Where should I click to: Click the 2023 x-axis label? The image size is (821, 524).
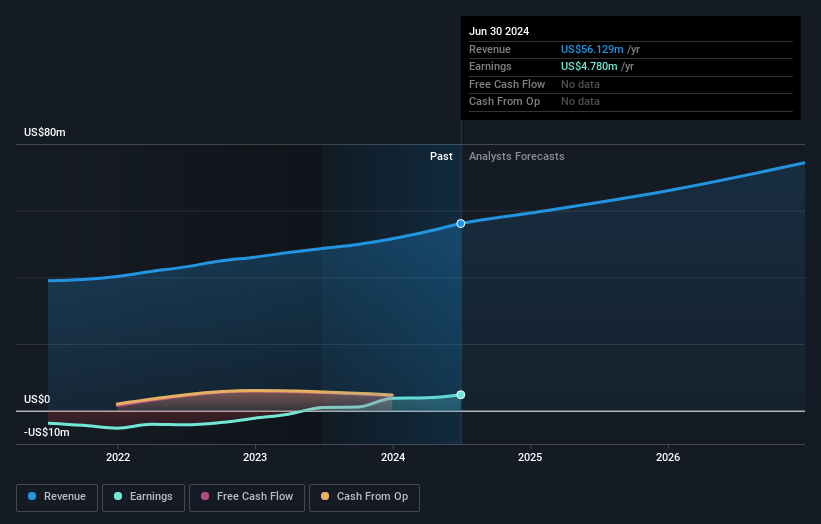255,458
